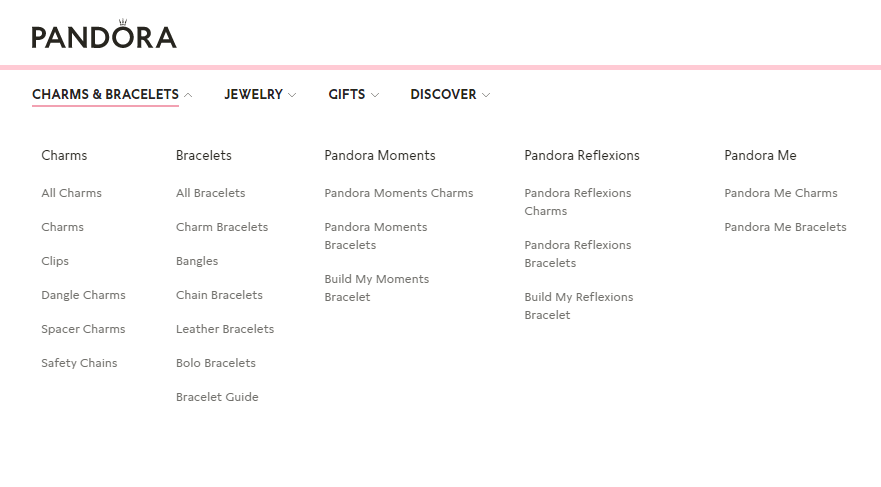Open the Clips category
This screenshot has width=881, height=487.
[x=55, y=261]
